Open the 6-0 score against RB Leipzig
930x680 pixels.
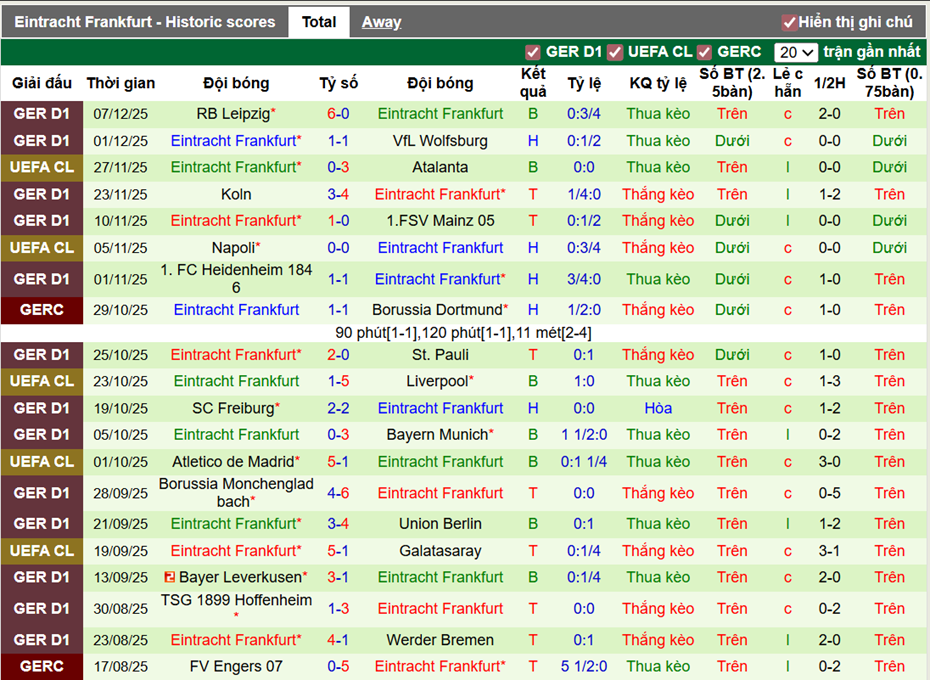pos(338,113)
